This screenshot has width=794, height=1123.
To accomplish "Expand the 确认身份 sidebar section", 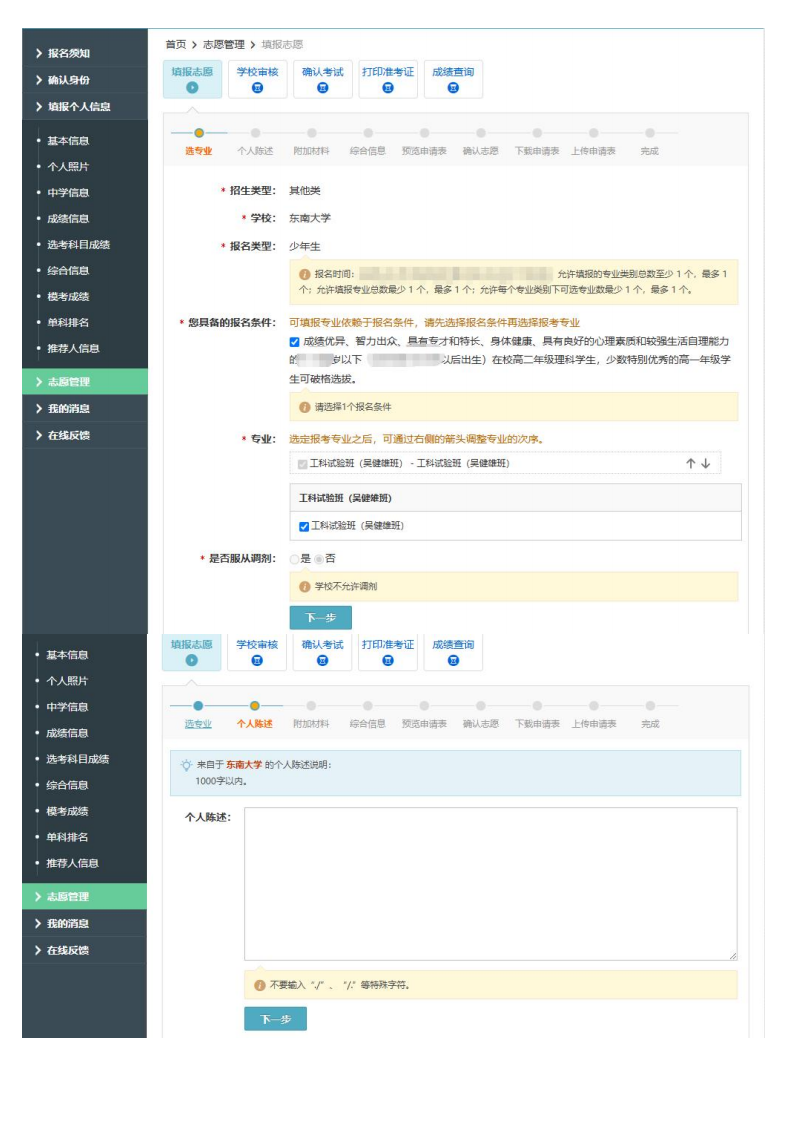I will click(84, 79).
